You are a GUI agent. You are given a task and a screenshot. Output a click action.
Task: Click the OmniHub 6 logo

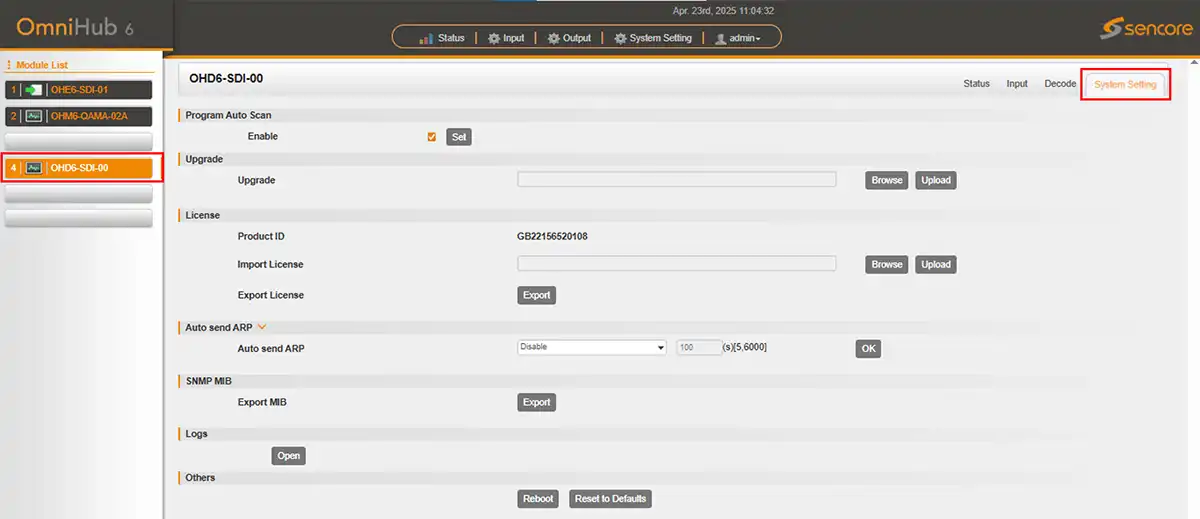pyautogui.click(x=75, y=27)
